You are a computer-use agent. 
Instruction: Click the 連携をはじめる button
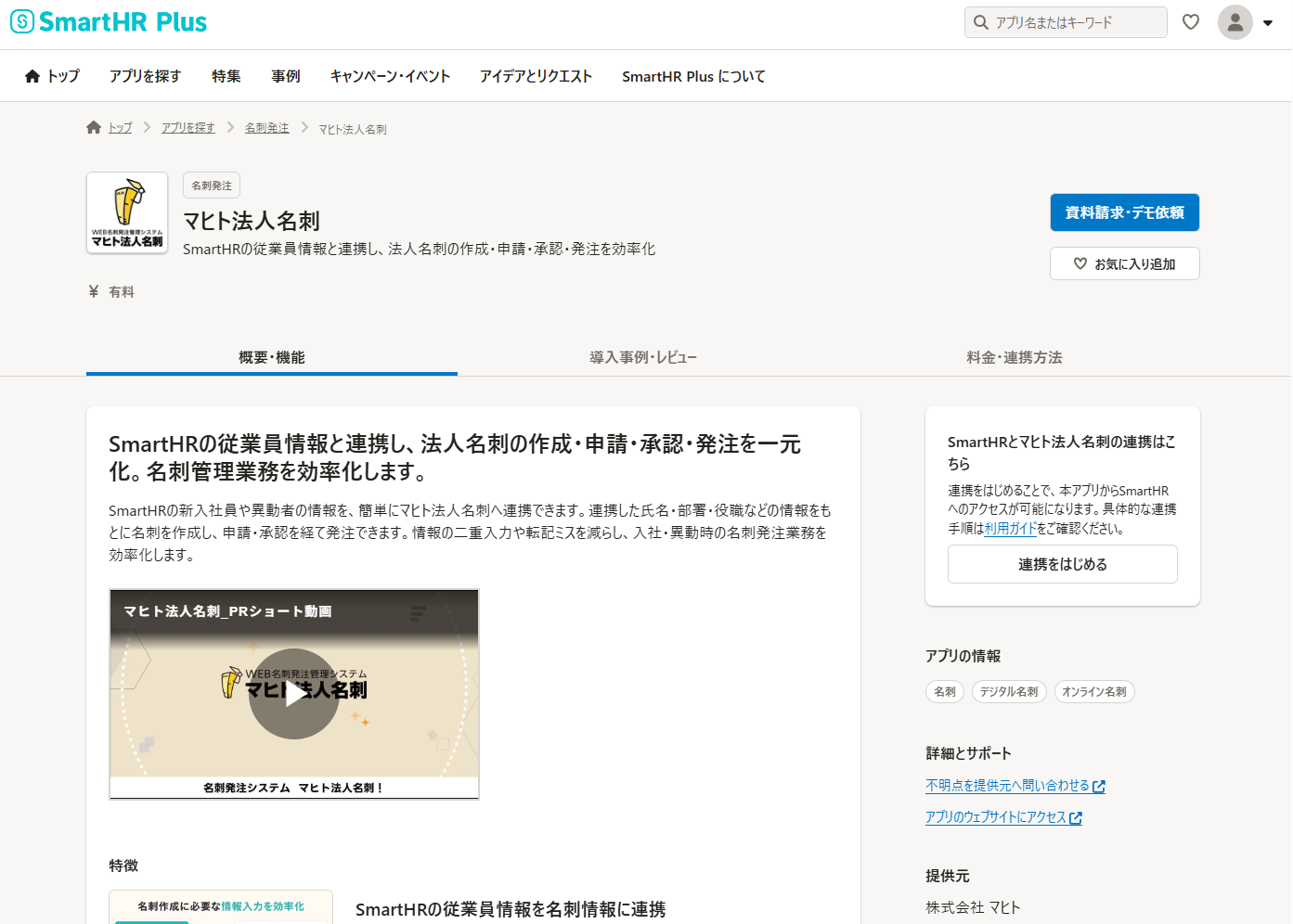[x=1063, y=564]
